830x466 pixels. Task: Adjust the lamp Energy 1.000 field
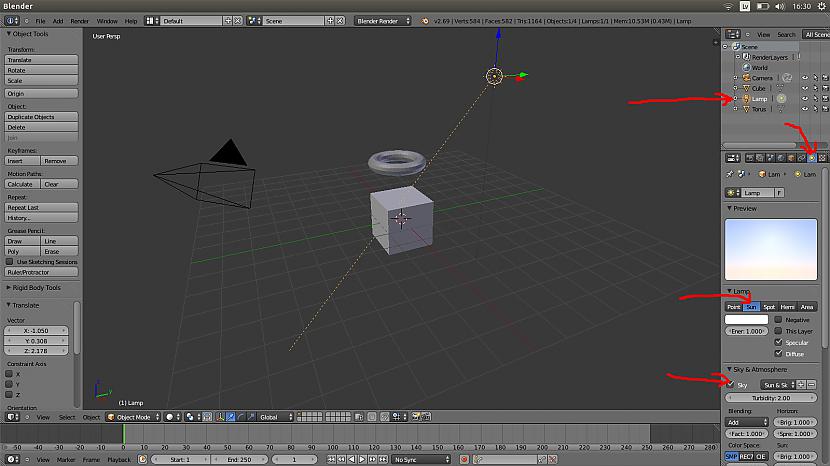tap(746, 331)
